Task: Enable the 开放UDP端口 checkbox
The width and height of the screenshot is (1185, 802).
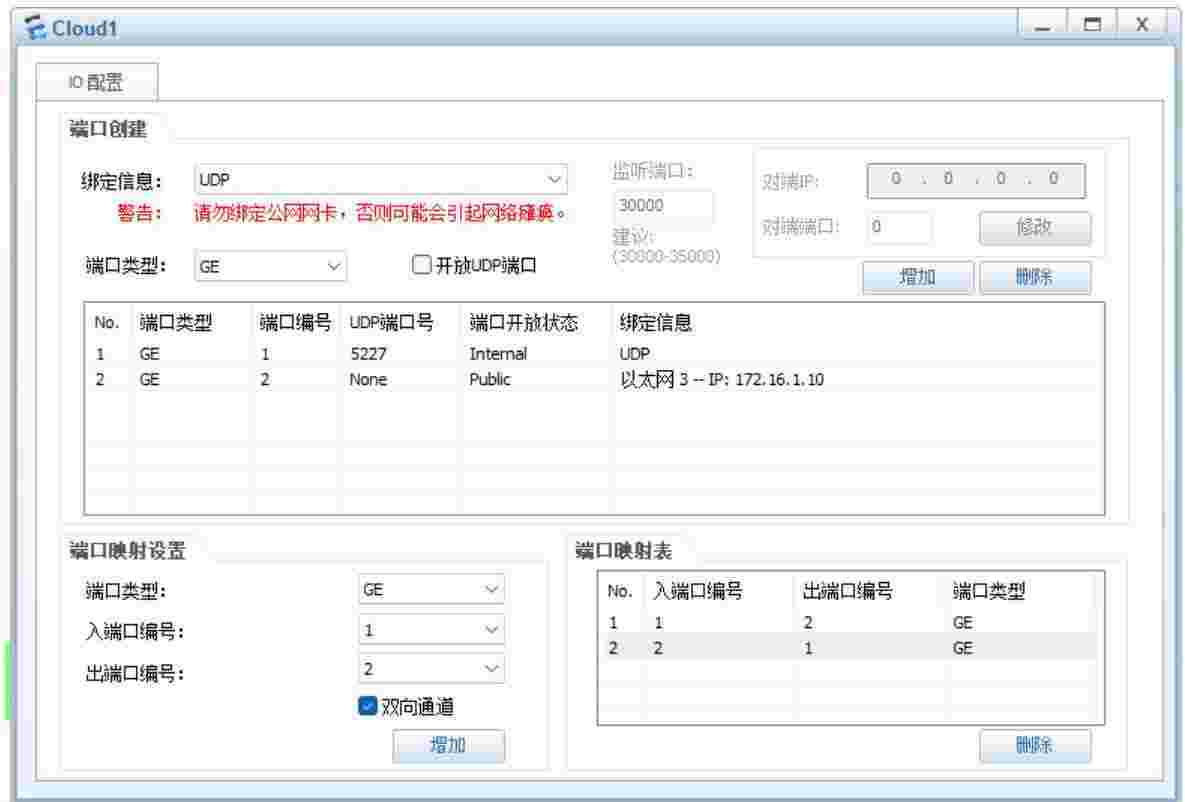Action: click(x=421, y=265)
